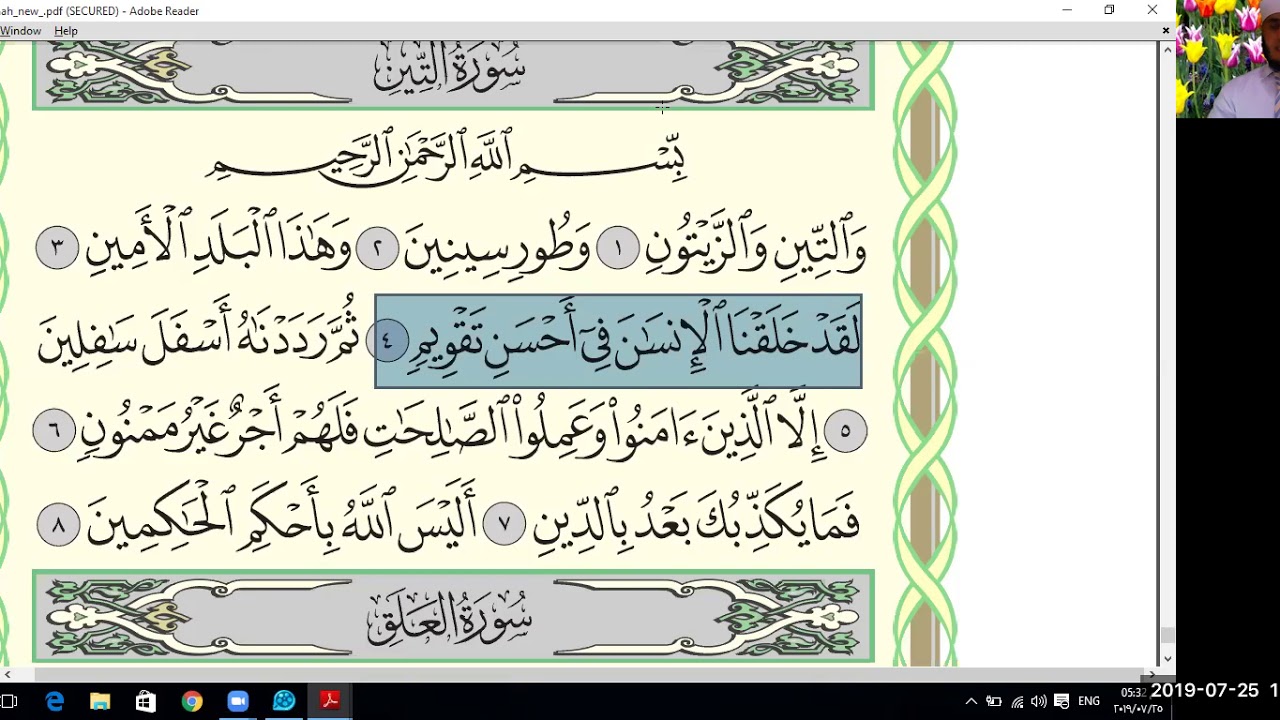Open the Window menu
Viewport: 1280px width, 720px height.
point(20,31)
